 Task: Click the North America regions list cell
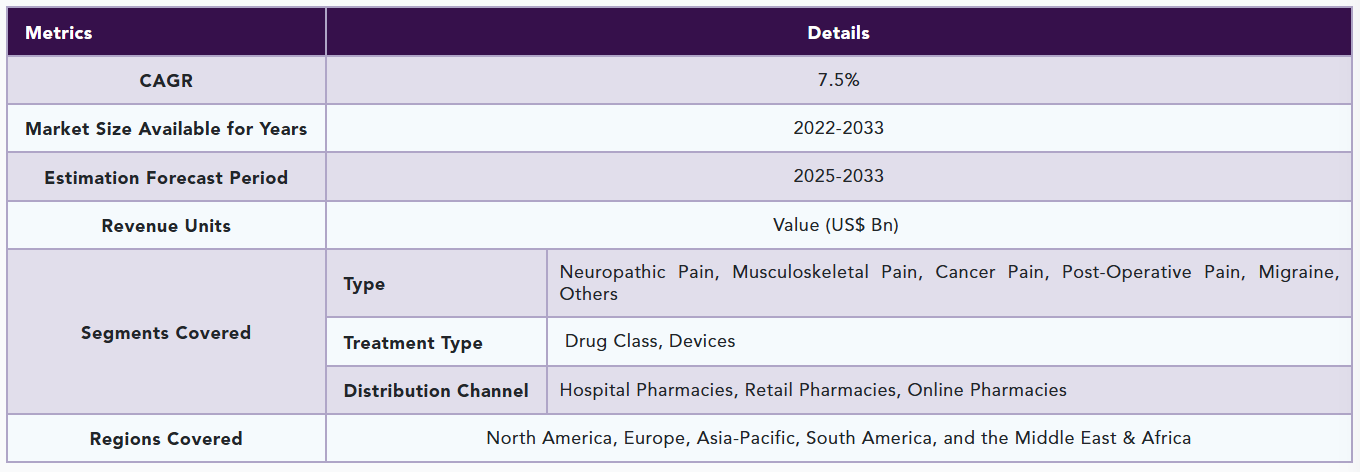[x=838, y=438]
